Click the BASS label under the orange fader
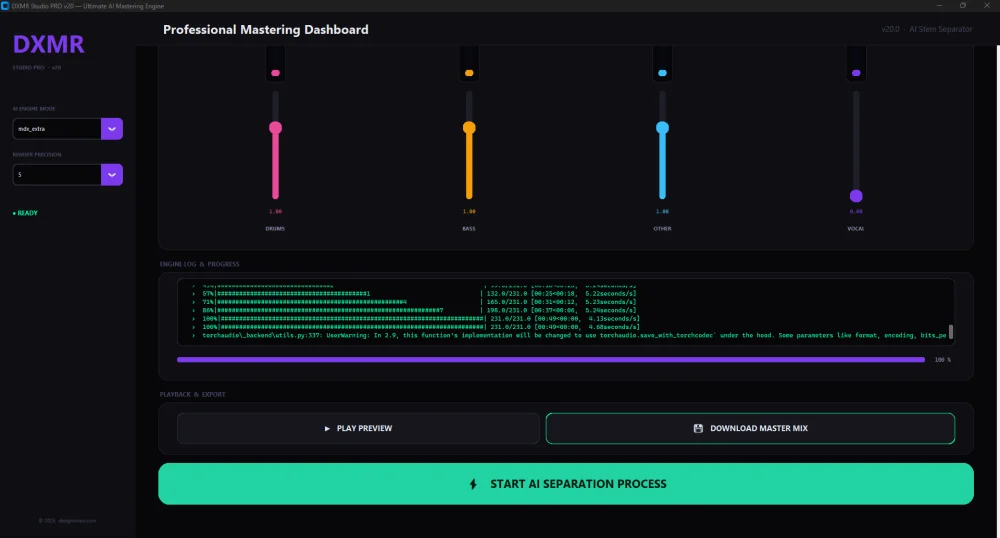This screenshot has width=1000, height=538. (469, 229)
